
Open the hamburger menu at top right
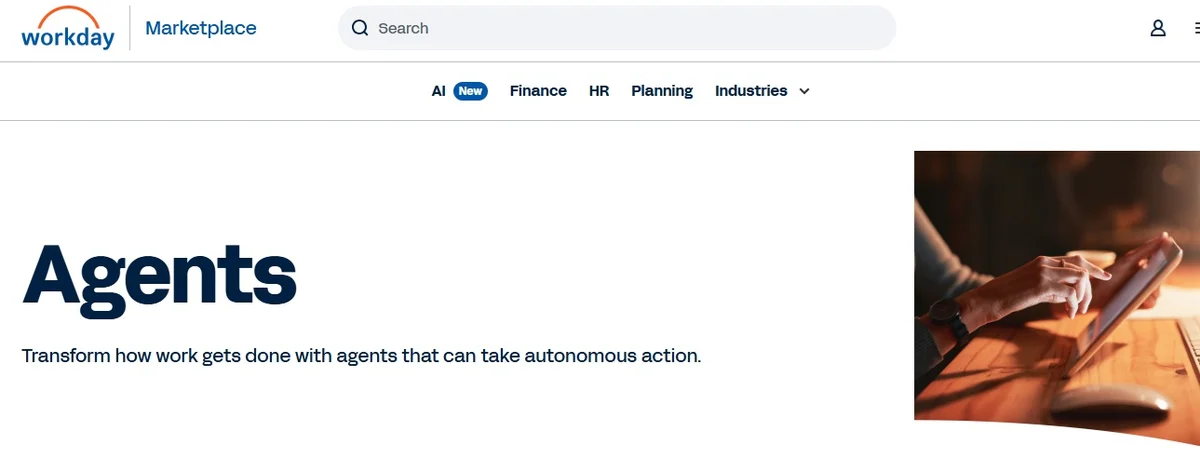pyautogui.click(x=1194, y=28)
